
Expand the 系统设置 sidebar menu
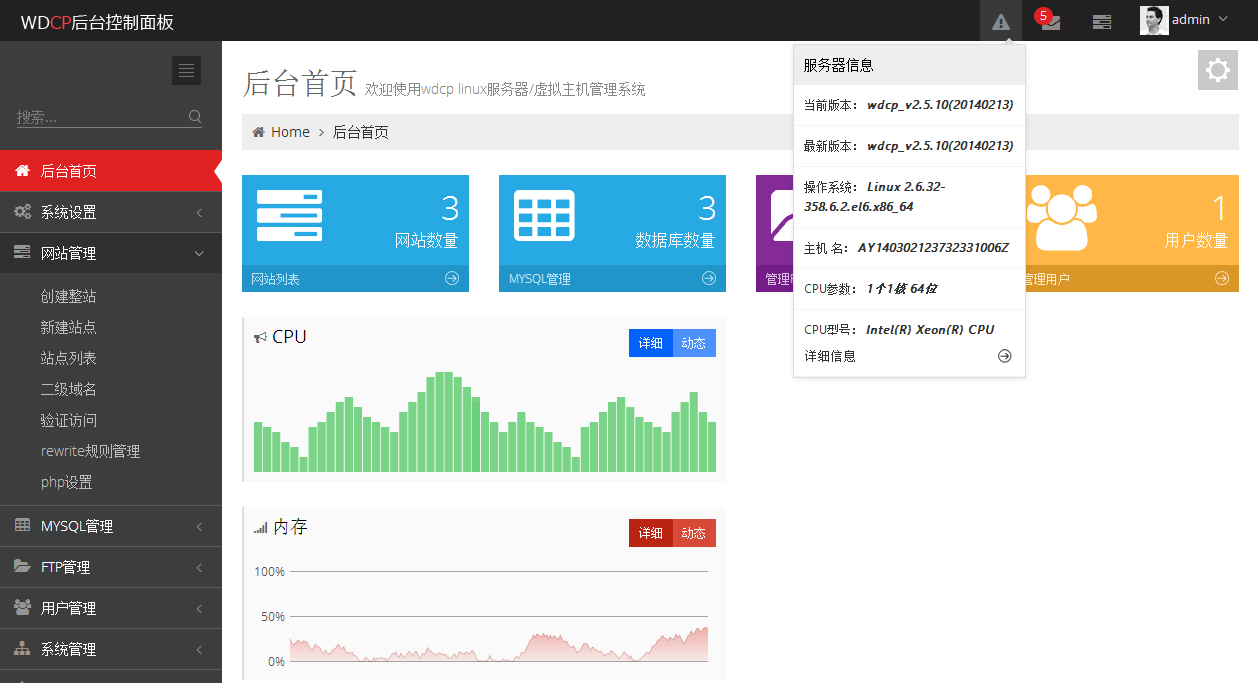click(x=110, y=212)
